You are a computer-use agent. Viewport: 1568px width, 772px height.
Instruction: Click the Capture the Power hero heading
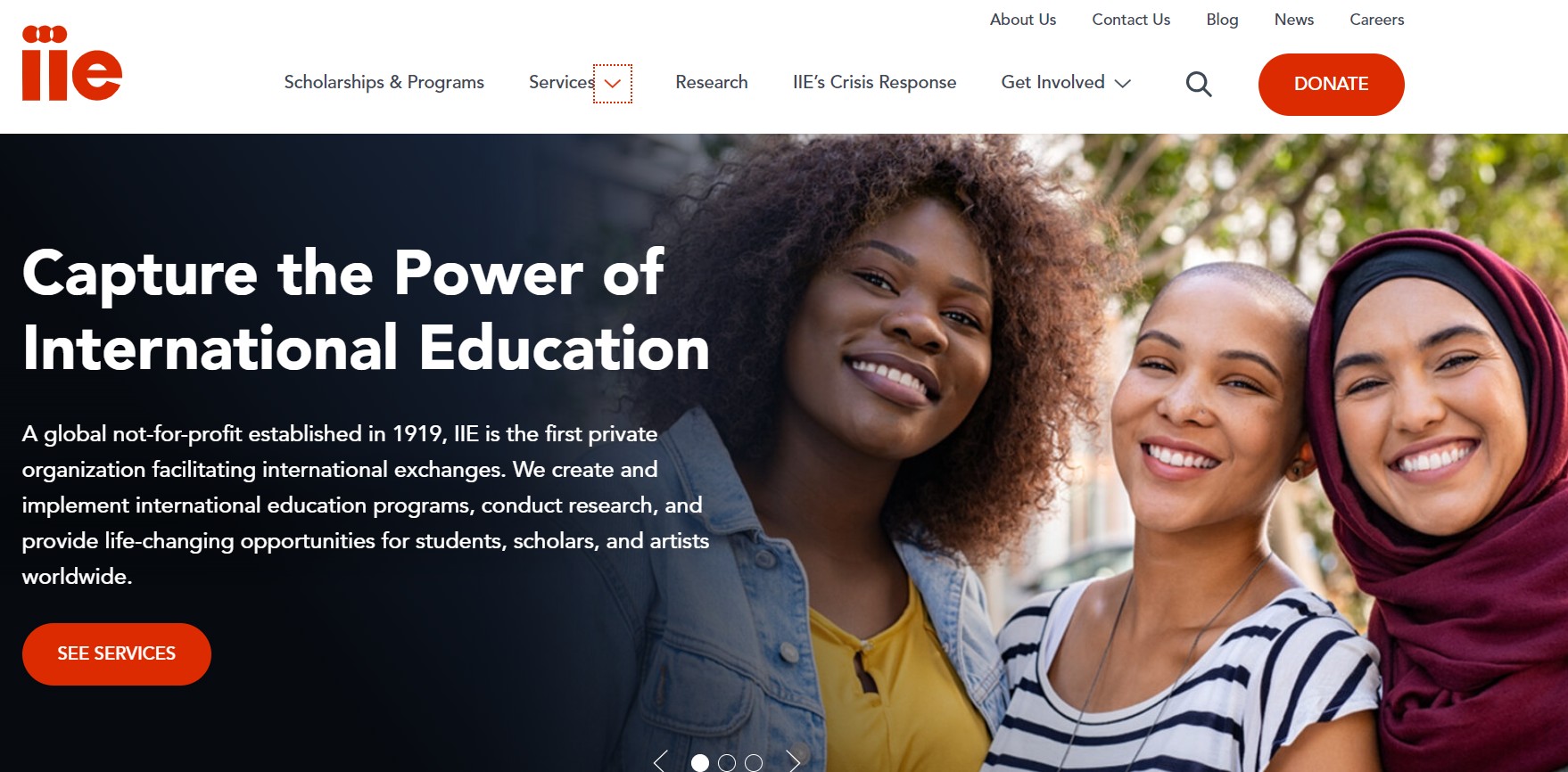pyautogui.click(x=366, y=310)
